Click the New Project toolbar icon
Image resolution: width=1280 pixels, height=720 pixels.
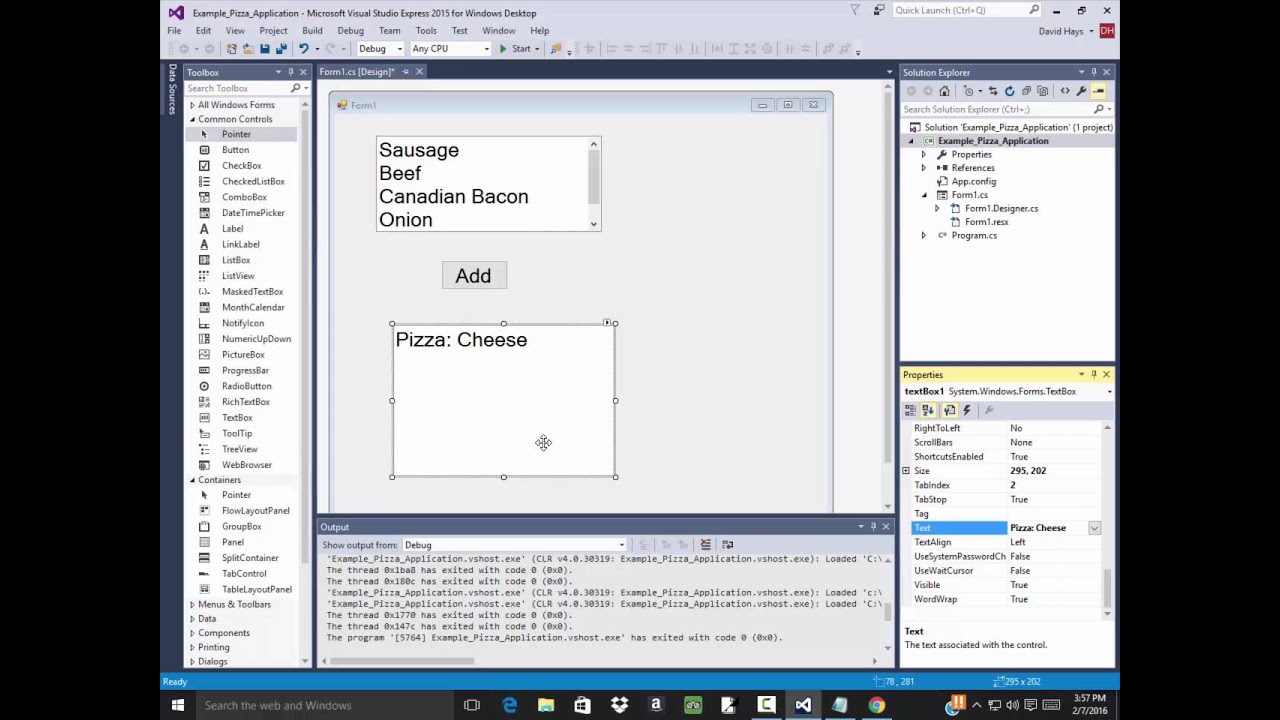[232, 48]
